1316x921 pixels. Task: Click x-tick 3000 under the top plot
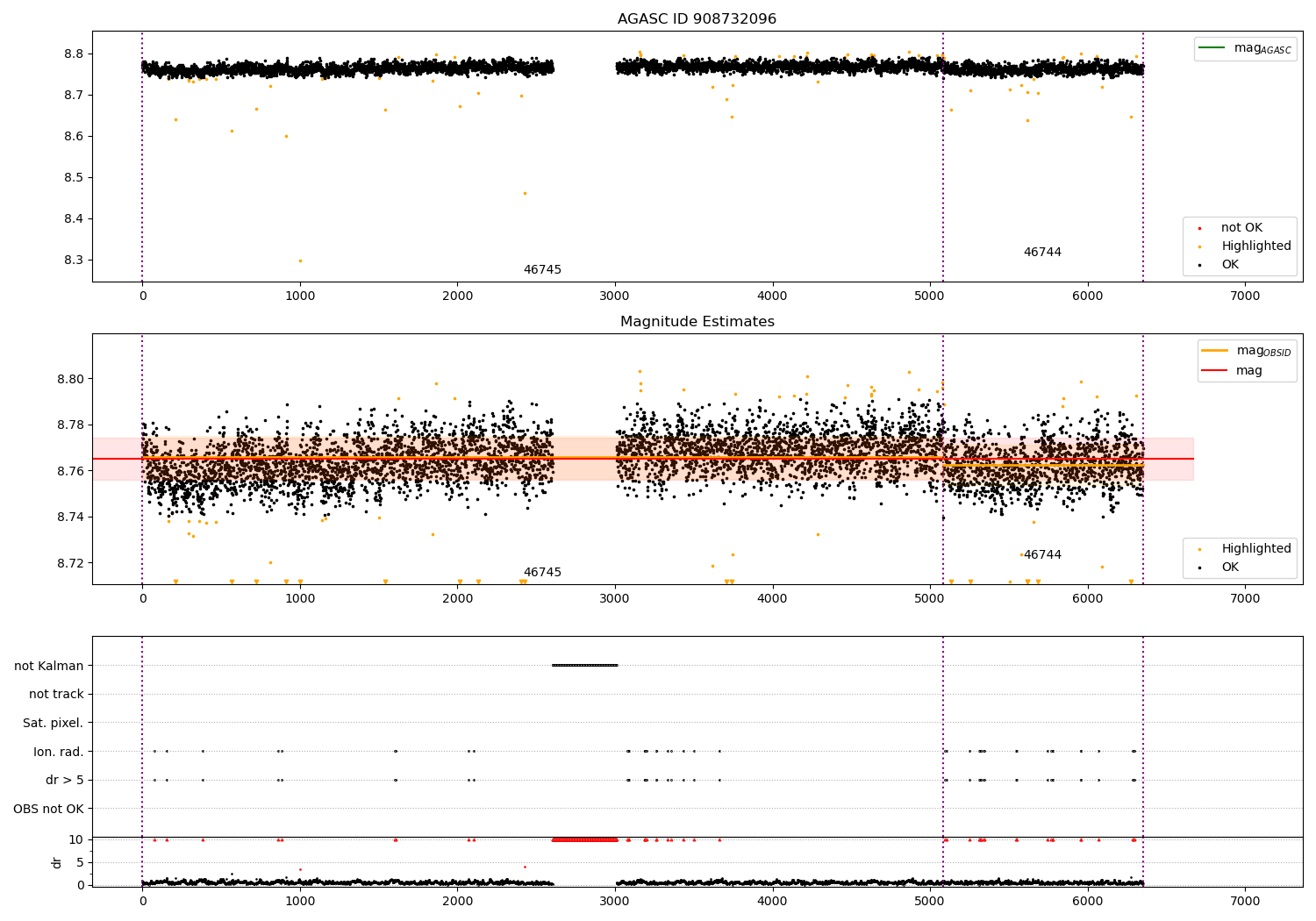click(615, 296)
